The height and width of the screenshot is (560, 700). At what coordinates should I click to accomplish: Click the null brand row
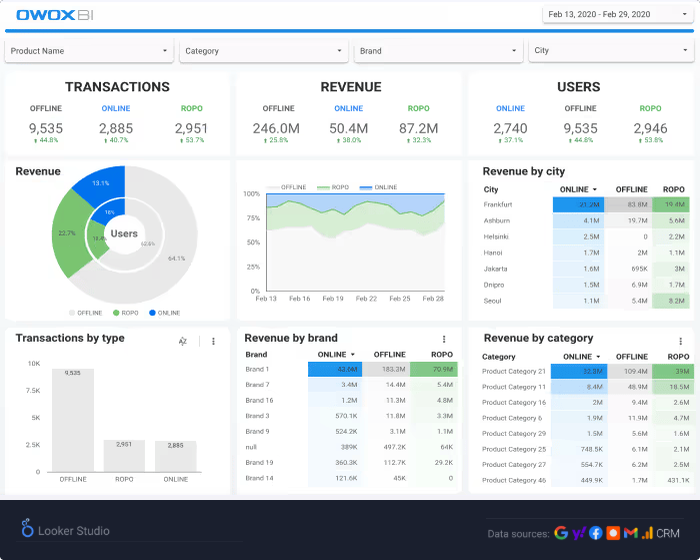click(x=351, y=447)
